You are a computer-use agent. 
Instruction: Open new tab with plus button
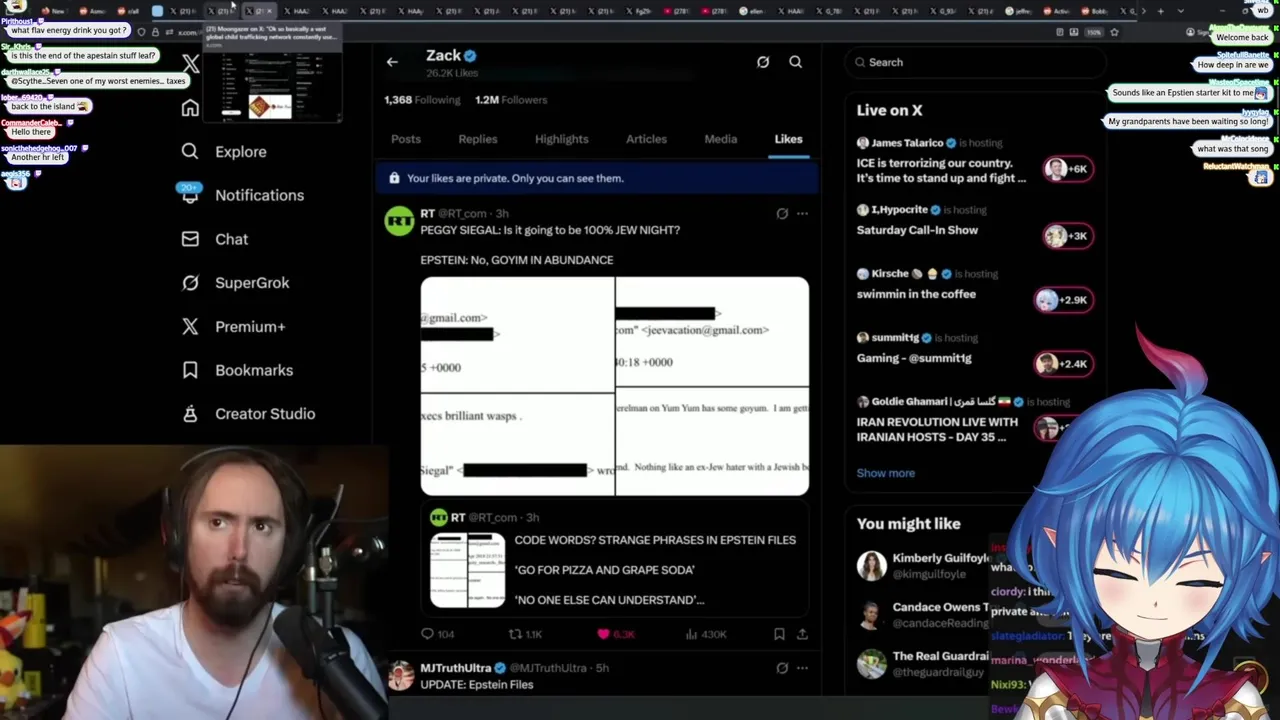point(1160,11)
